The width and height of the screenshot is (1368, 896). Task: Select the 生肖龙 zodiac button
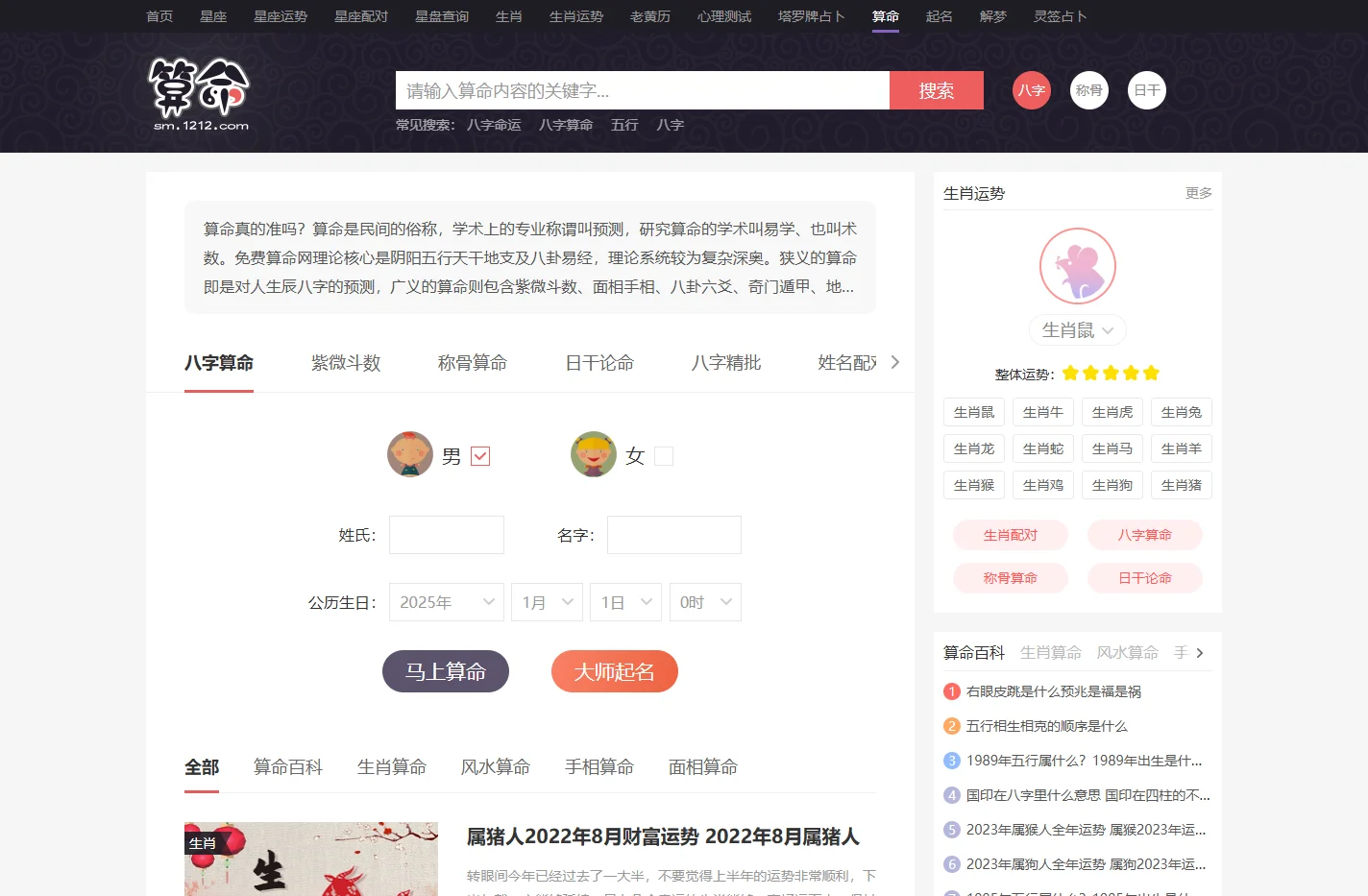(974, 448)
